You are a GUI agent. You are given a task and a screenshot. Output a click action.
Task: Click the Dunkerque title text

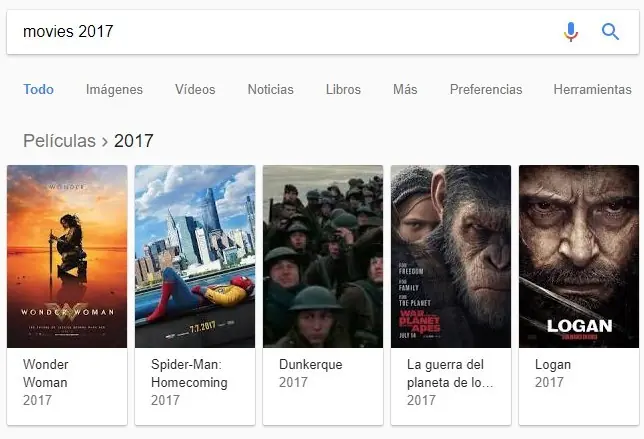(x=310, y=364)
